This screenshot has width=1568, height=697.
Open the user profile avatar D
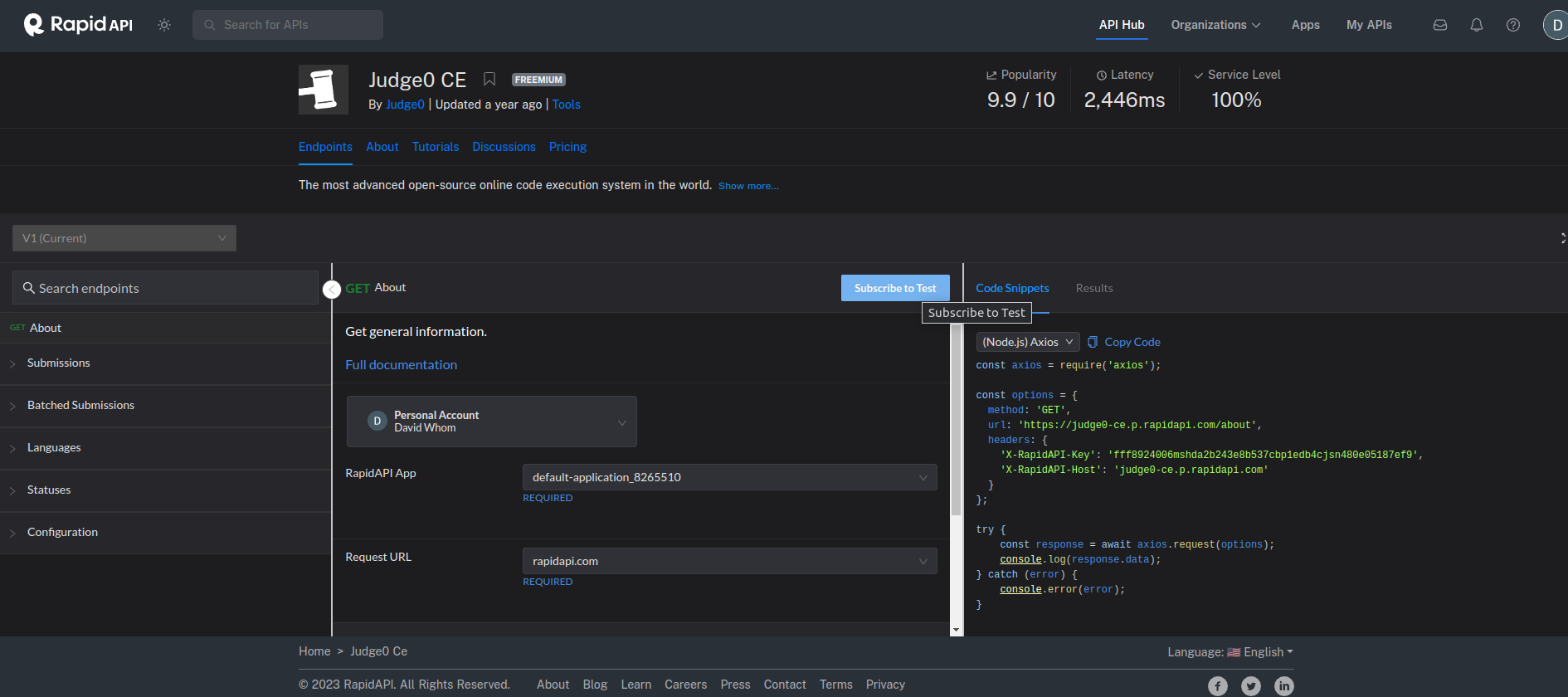1556,25
